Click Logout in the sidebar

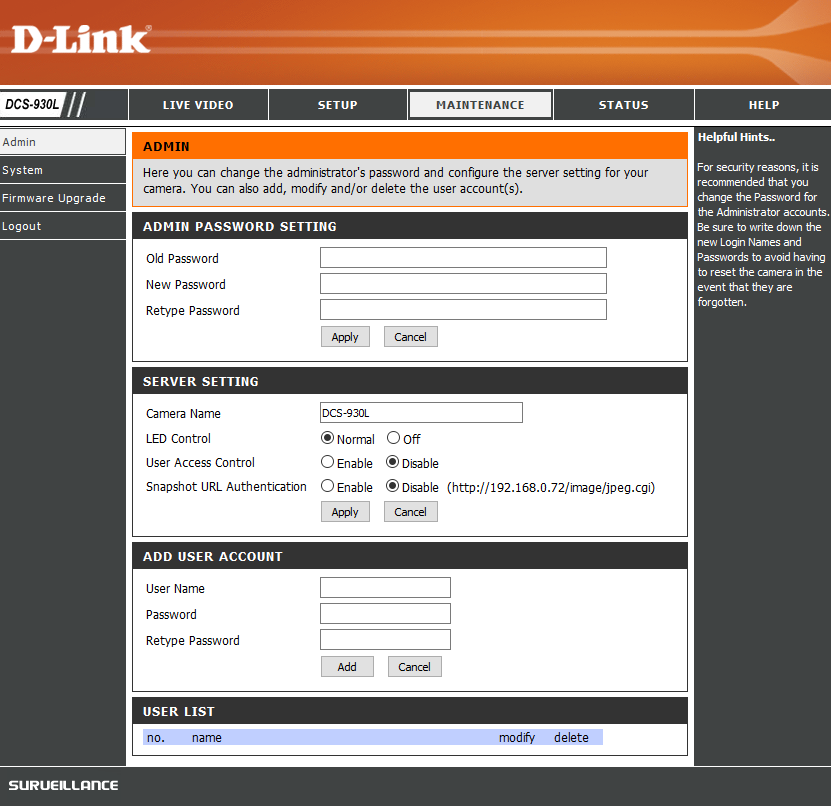click(x=63, y=226)
